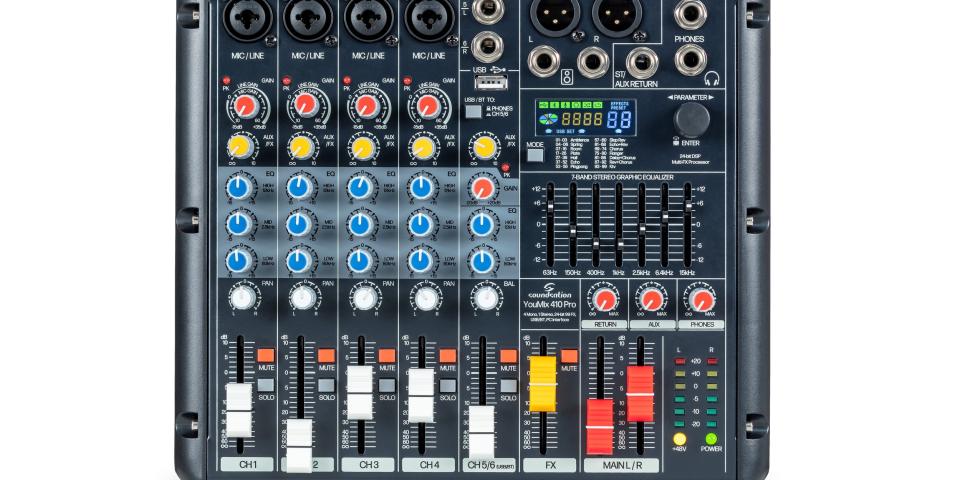The image size is (960, 480).
Task: Solo channel CH4
Action: pos(448,385)
